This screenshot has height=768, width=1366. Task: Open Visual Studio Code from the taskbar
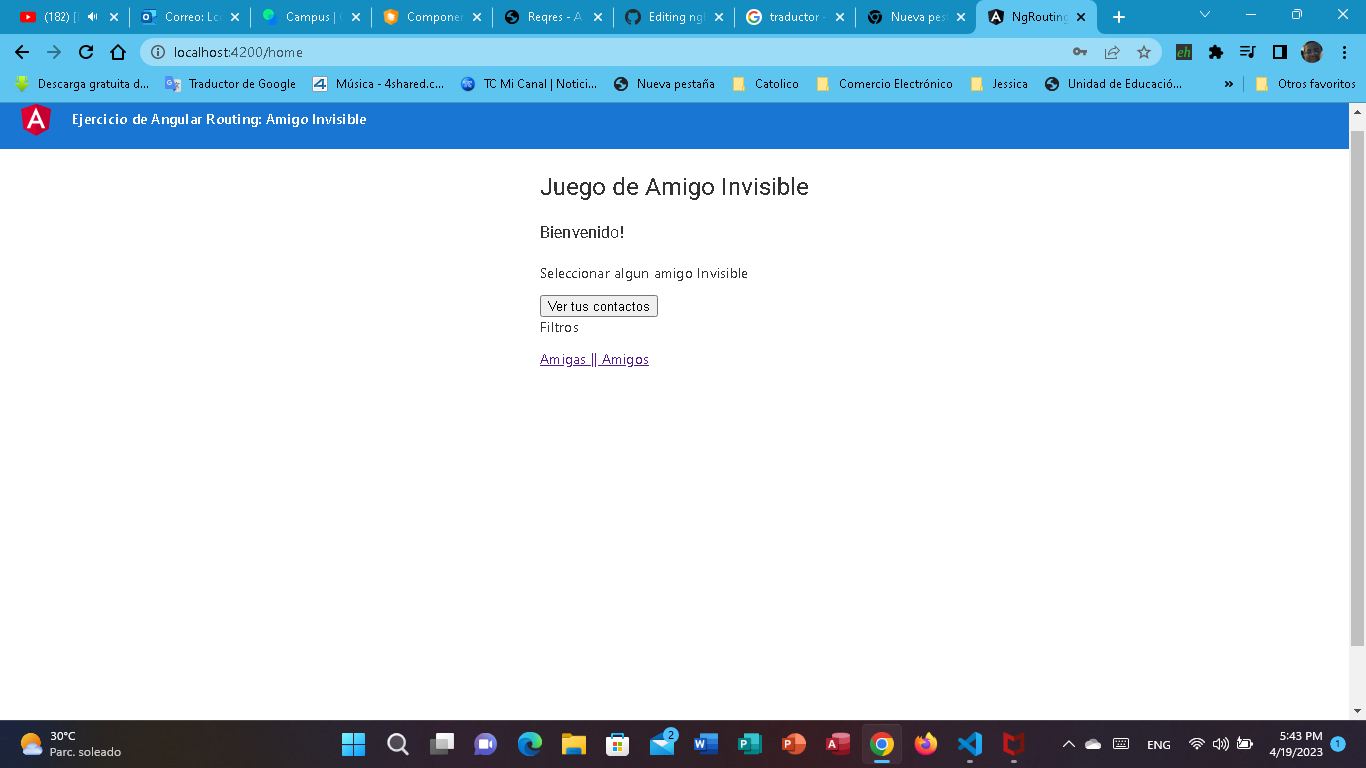click(x=969, y=744)
